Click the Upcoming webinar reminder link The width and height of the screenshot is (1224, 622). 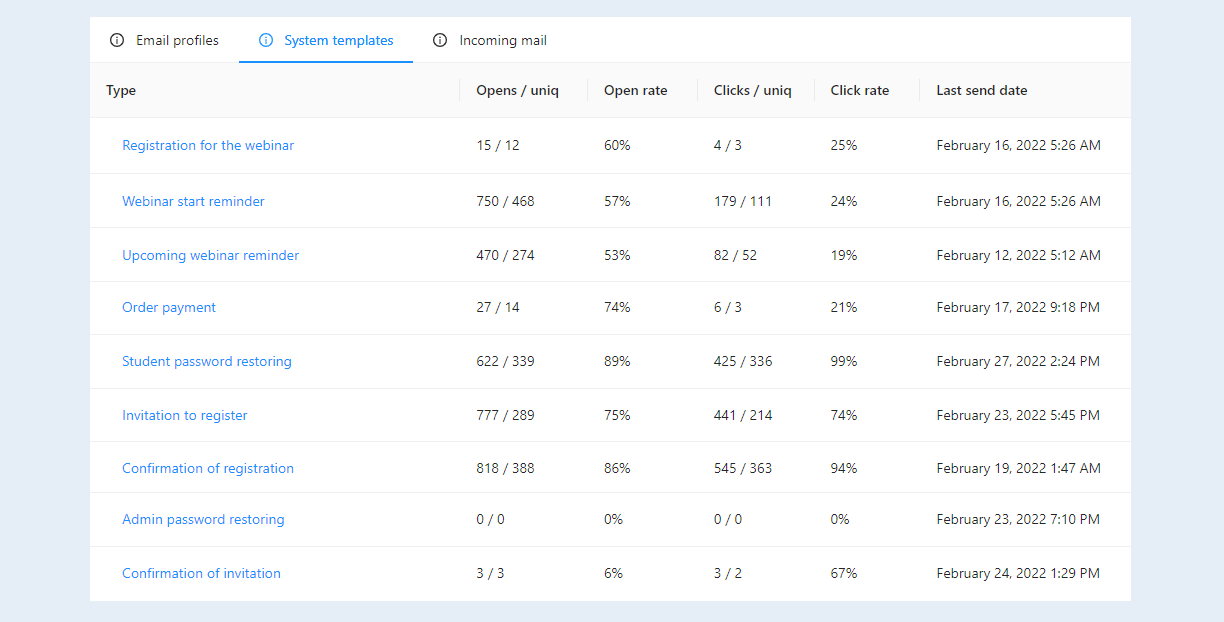coord(210,255)
